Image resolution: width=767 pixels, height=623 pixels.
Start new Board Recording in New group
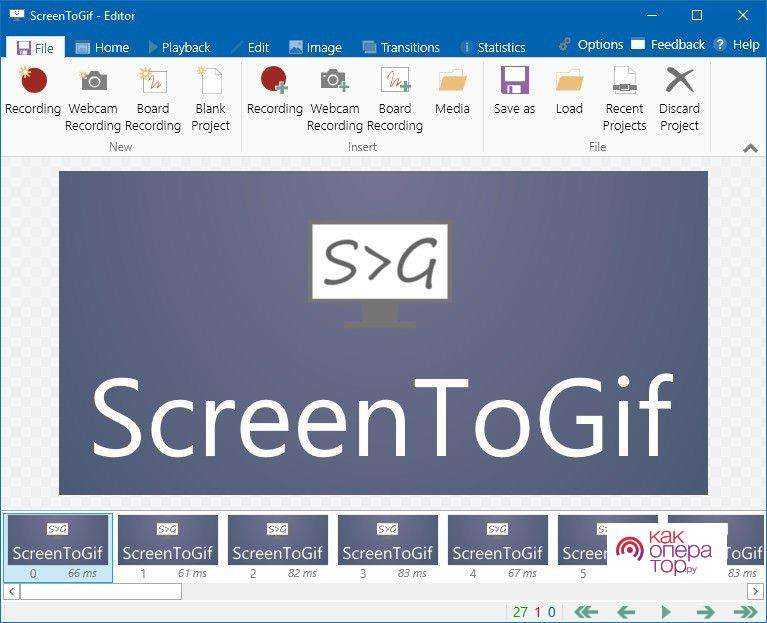coord(153,100)
